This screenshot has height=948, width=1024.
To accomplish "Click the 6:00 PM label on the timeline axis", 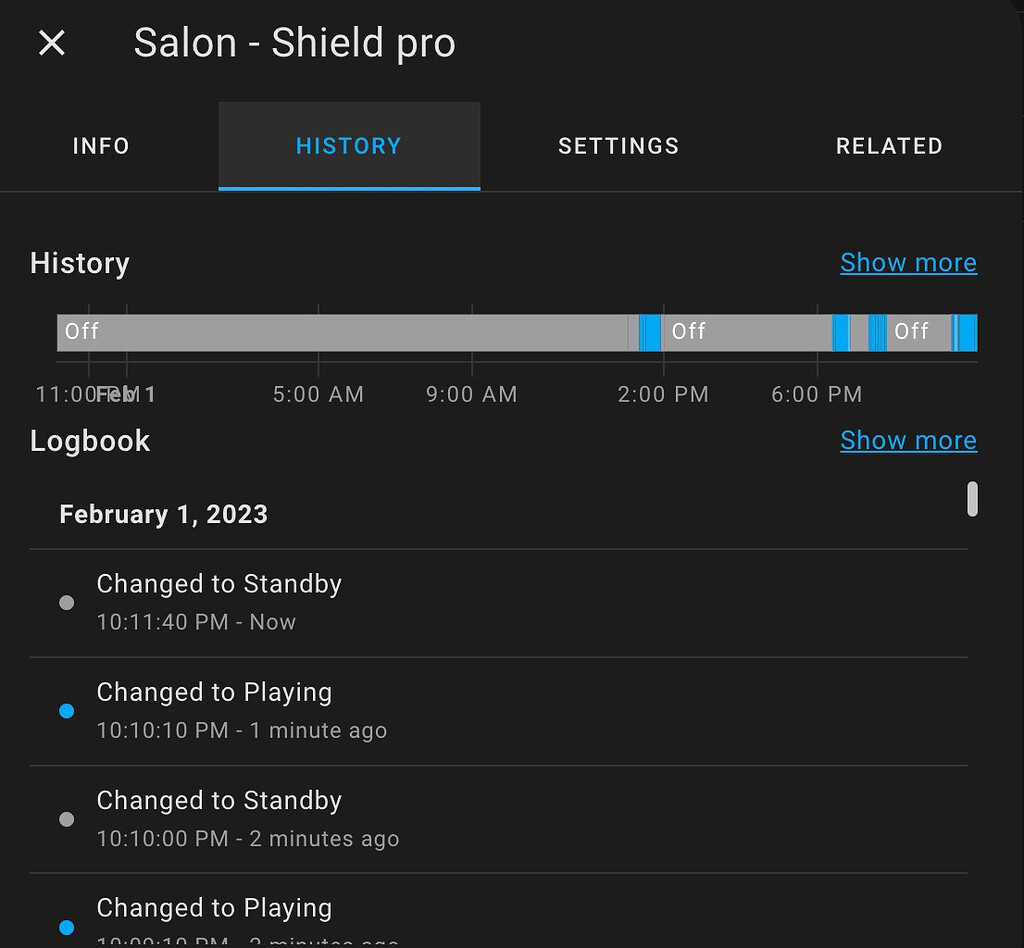I will [816, 394].
